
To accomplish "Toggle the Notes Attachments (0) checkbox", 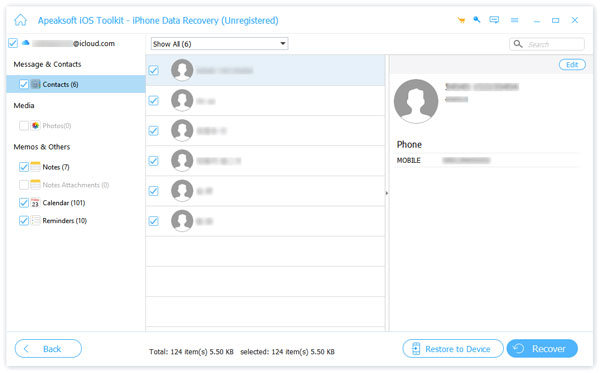I will click(24, 185).
